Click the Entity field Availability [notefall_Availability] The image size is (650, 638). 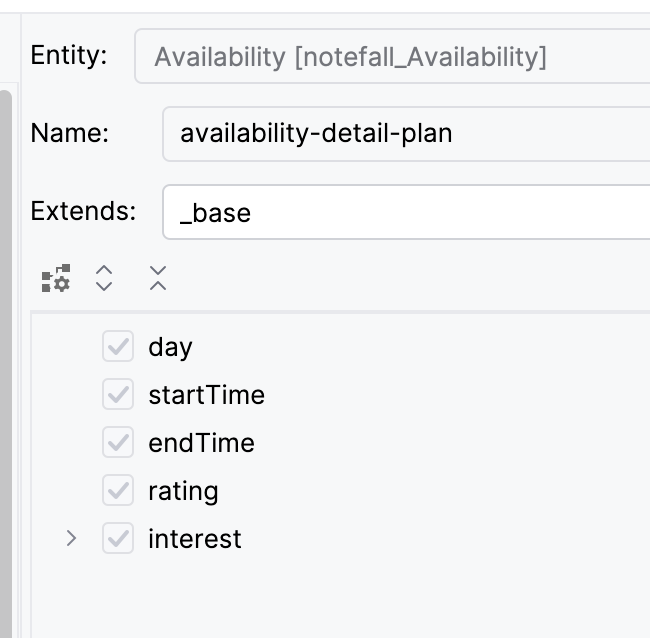click(x=392, y=56)
